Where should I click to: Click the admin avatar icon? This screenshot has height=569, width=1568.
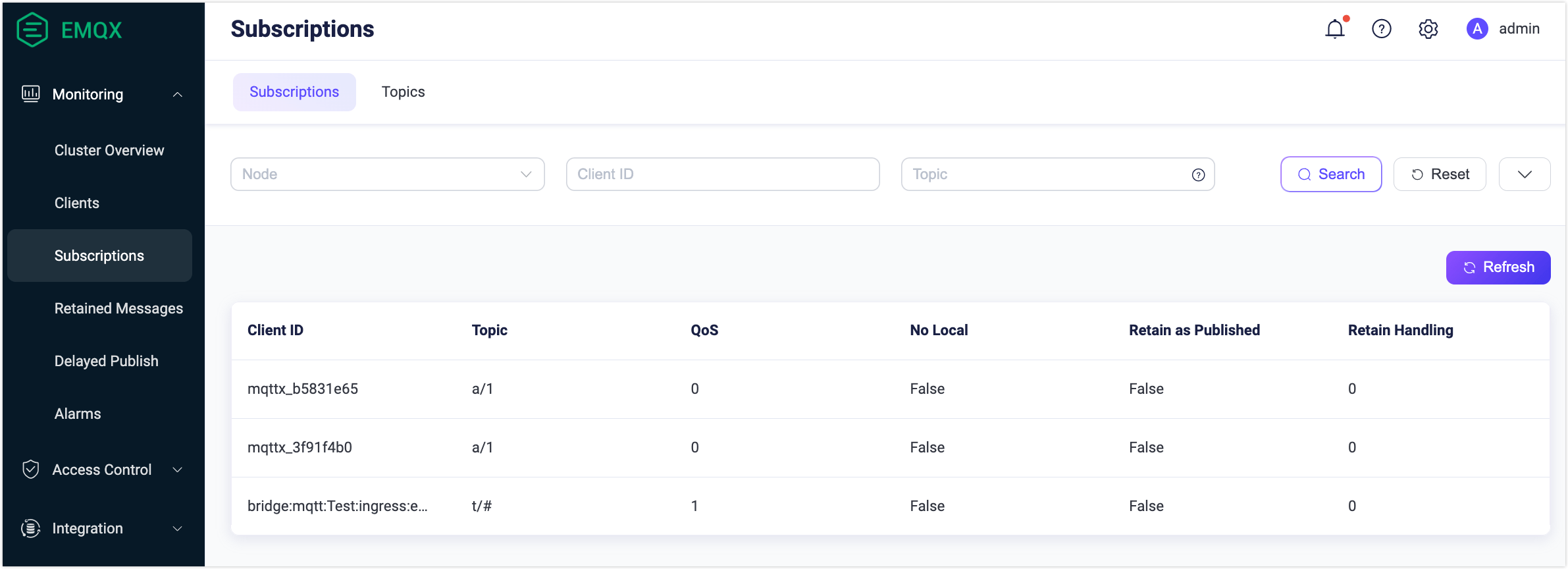1477,29
